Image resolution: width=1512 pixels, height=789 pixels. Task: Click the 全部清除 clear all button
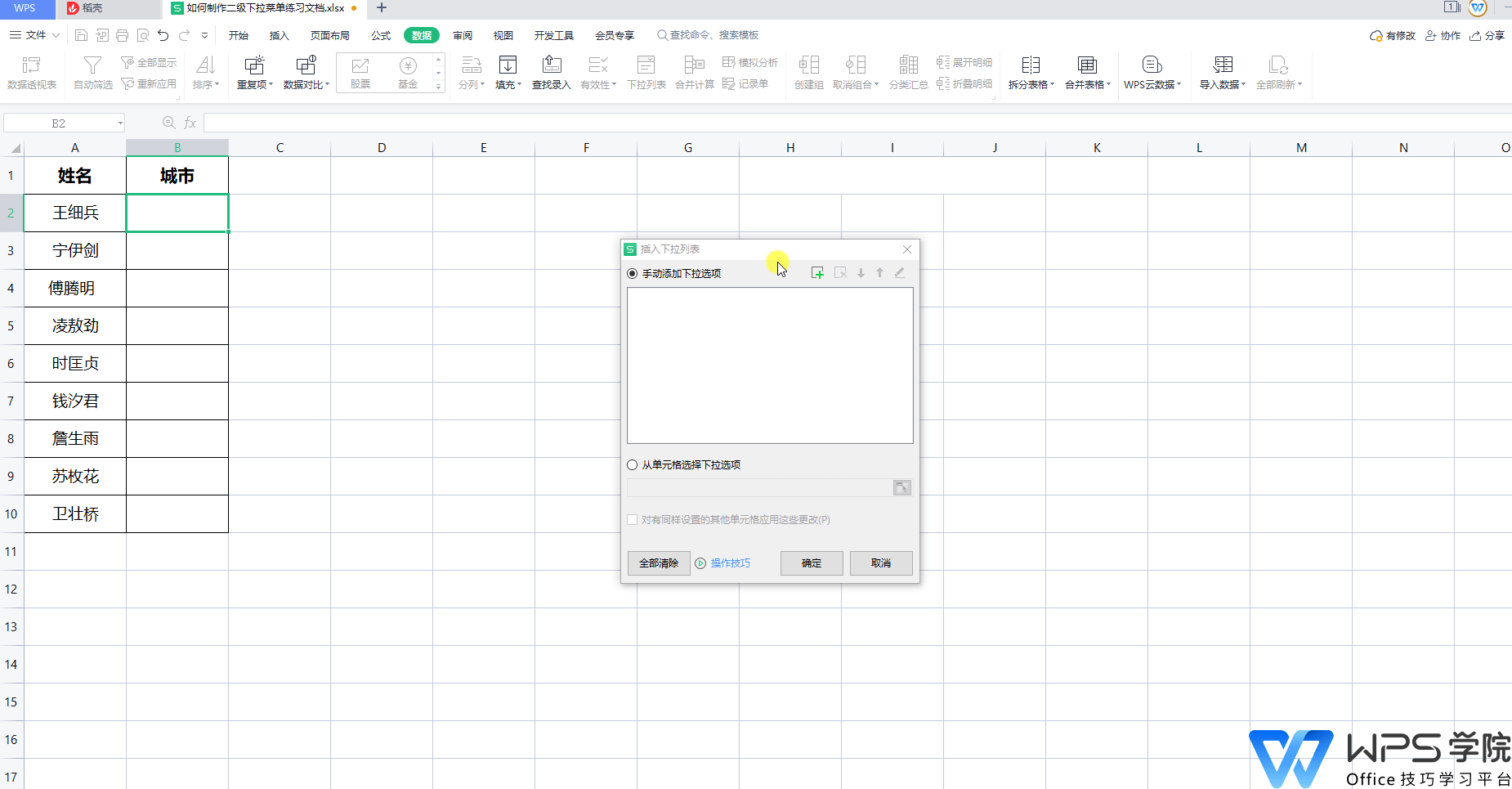click(659, 563)
